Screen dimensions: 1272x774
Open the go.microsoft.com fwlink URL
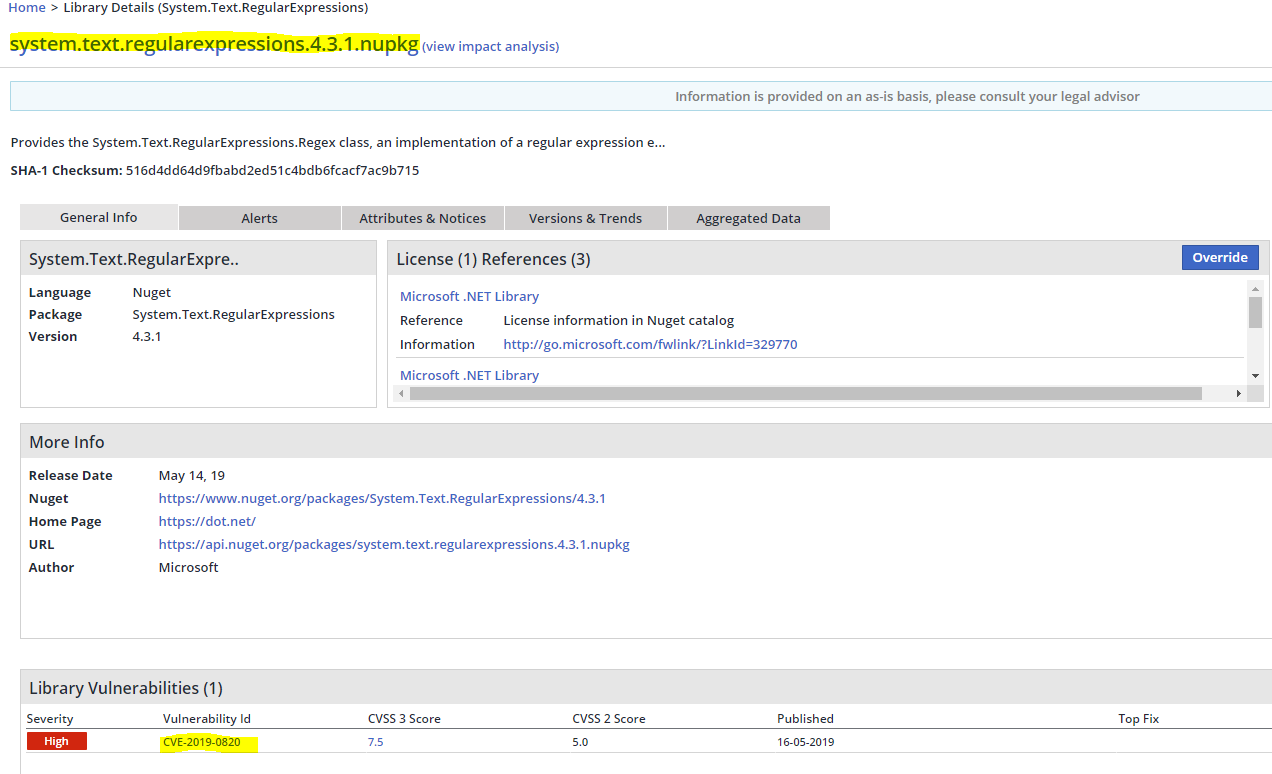[650, 344]
